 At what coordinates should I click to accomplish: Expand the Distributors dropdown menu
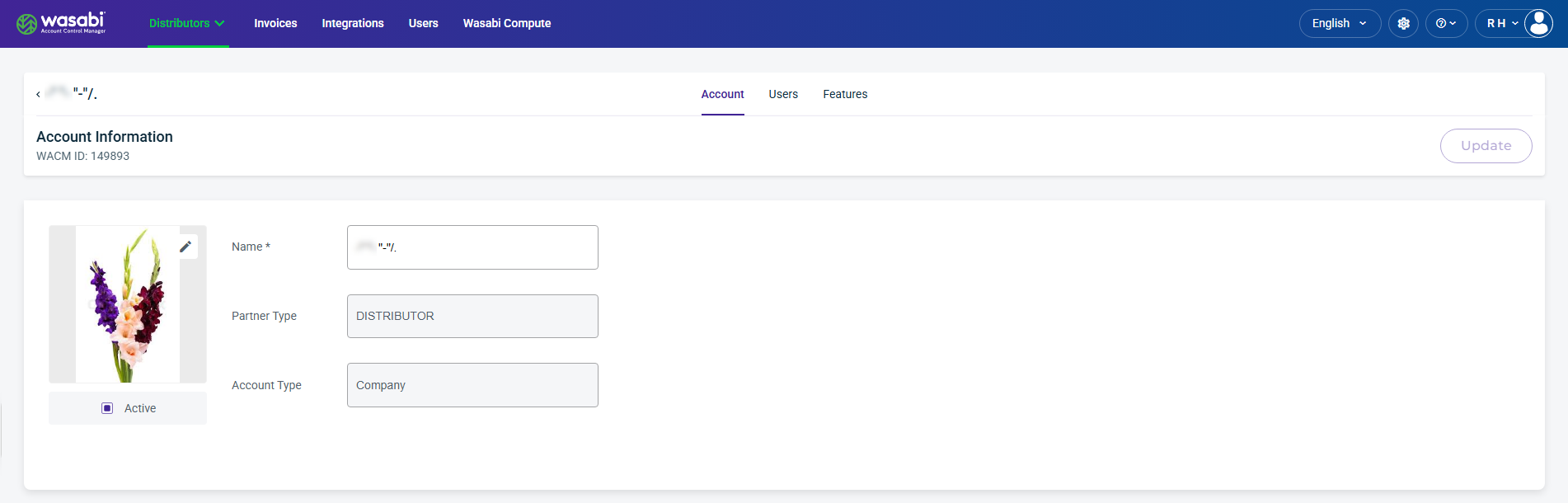187,23
